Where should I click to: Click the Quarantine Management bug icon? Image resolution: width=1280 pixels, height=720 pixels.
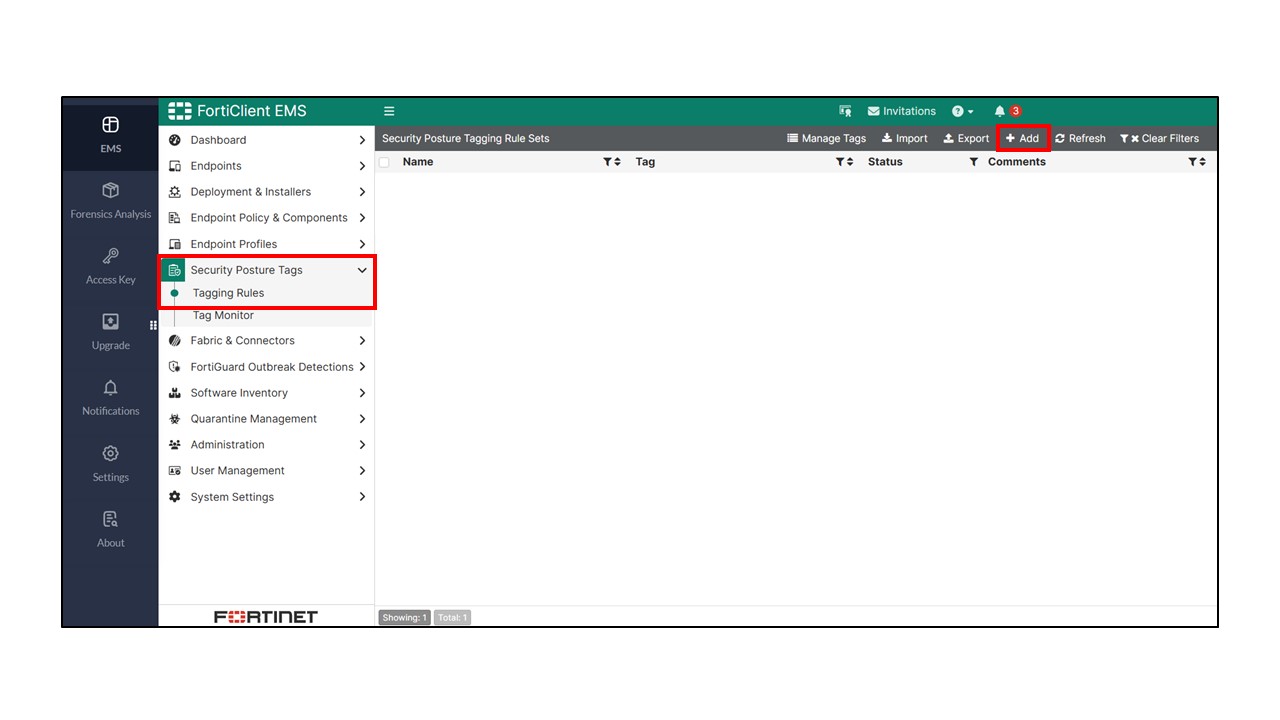[x=175, y=419]
